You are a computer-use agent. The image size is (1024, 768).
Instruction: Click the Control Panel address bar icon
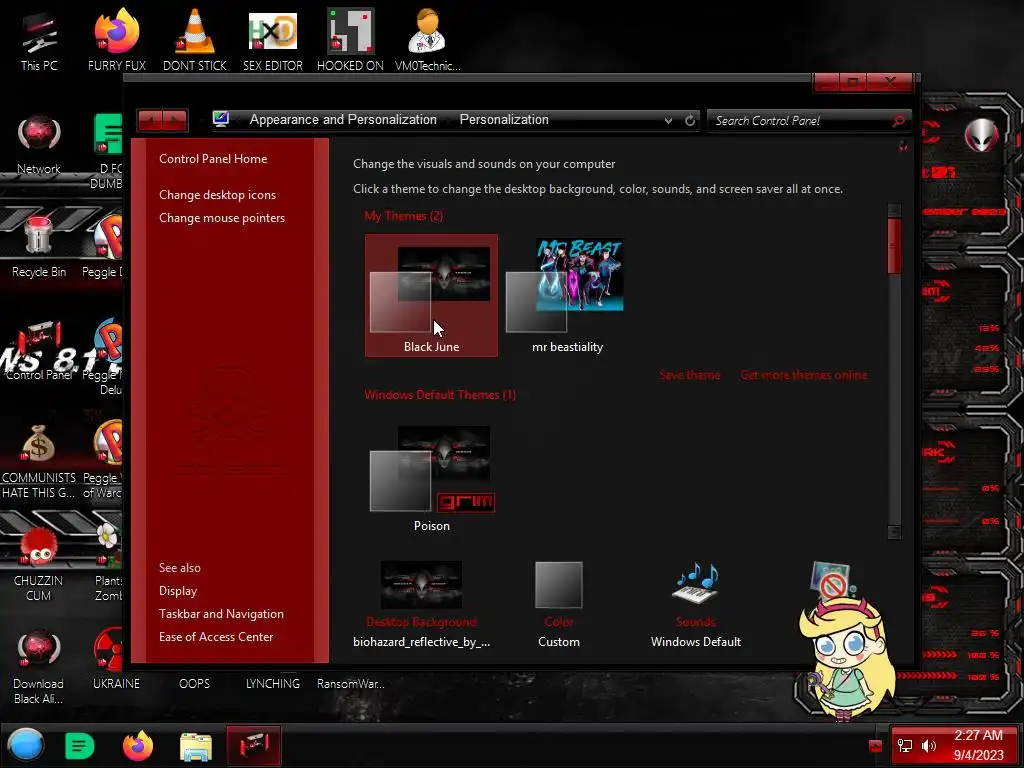click(x=221, y=119)
